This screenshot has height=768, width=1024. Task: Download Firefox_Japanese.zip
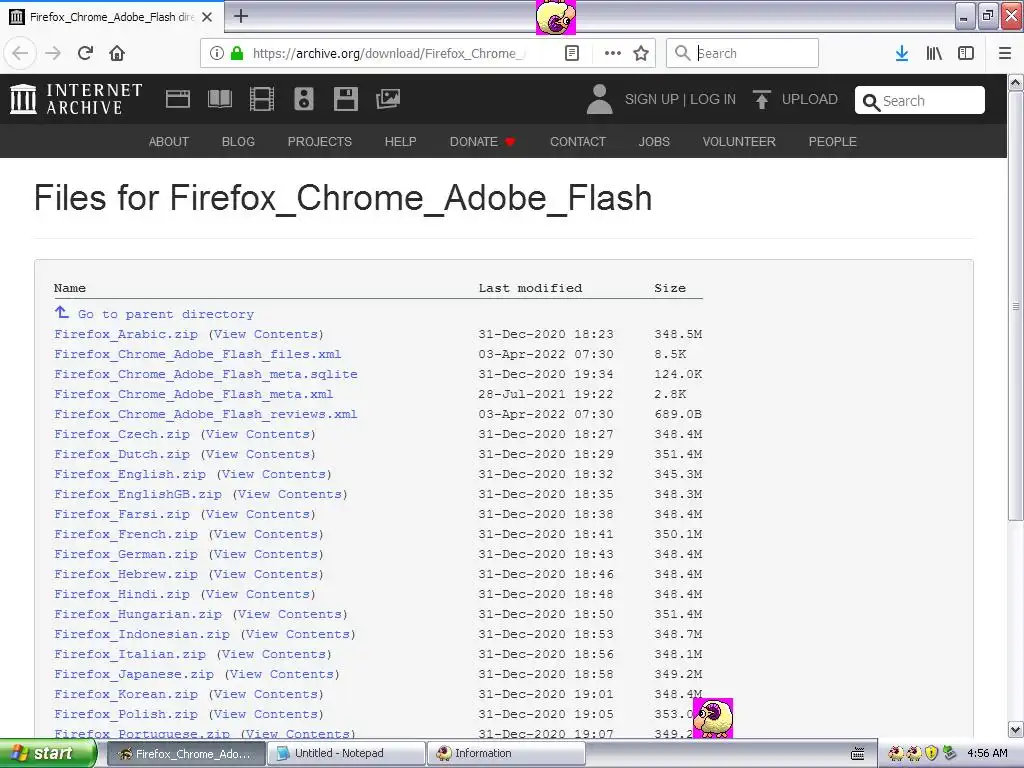tap(134, 674)
